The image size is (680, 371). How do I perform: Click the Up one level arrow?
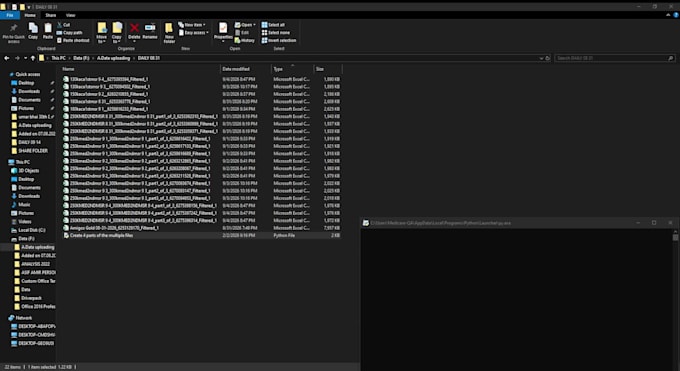33,58
